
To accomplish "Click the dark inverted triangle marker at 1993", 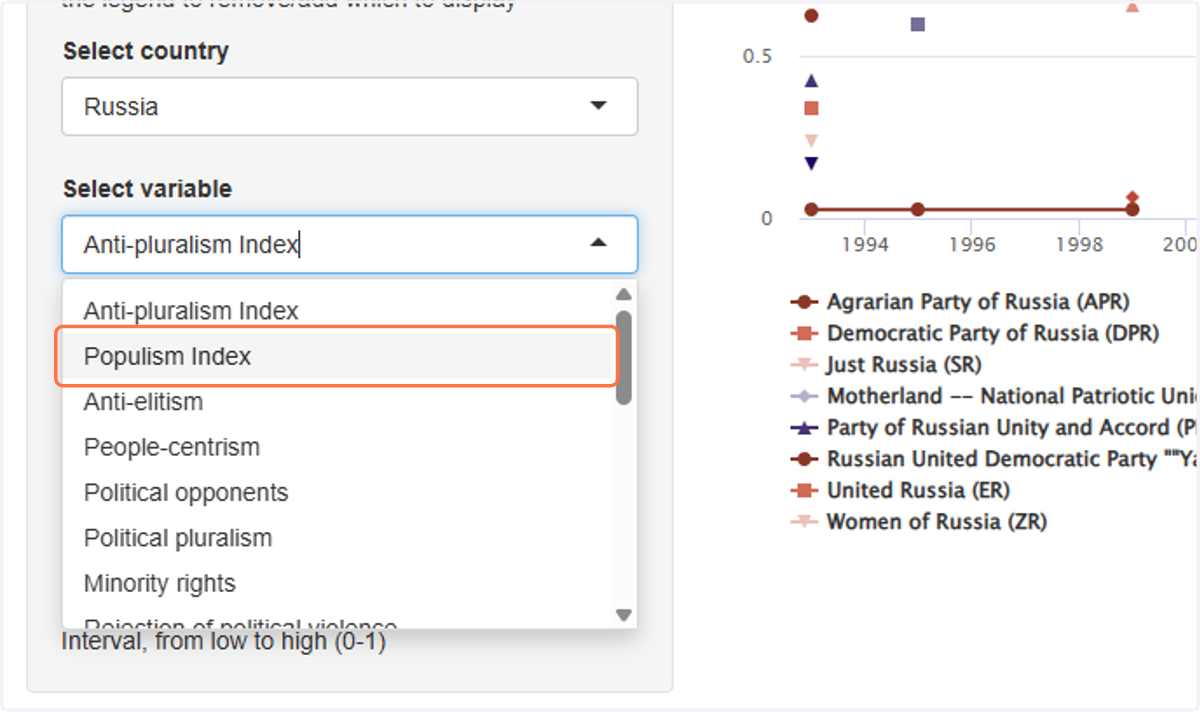I will tap(811, 163).
